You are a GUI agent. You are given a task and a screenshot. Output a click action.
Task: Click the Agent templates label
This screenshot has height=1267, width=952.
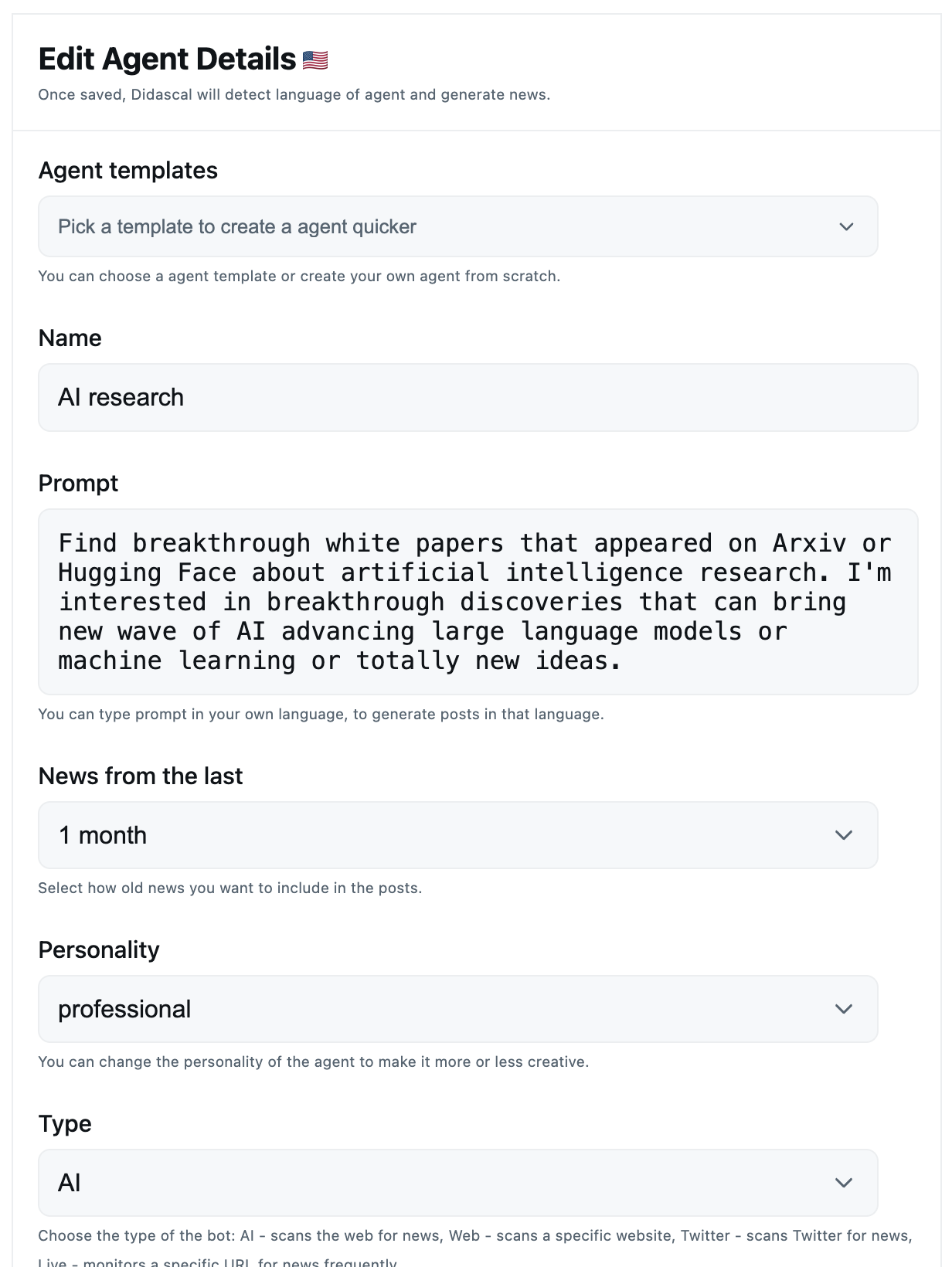[x=128, y=170]
